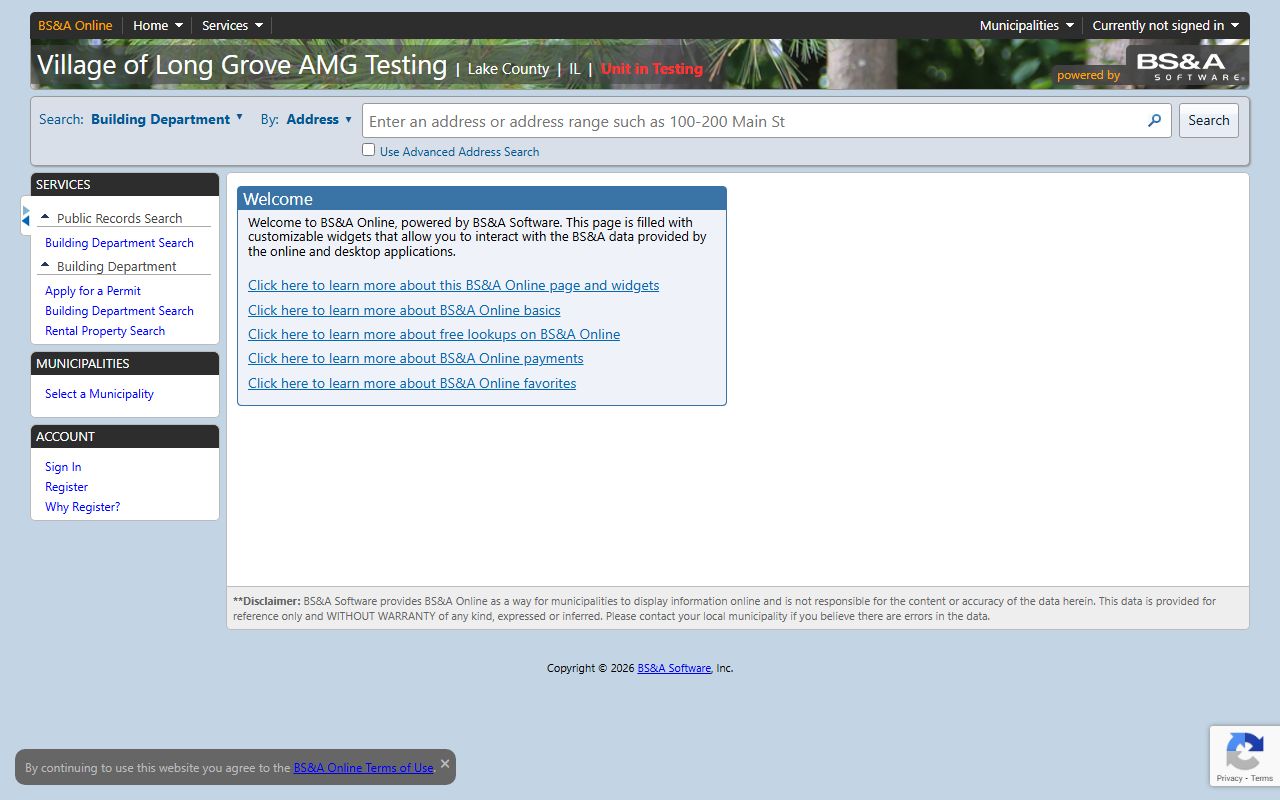The image size is (1280, 800).
Task: Expand the Municipalities top menu
Action: [x=1026, y=26]
